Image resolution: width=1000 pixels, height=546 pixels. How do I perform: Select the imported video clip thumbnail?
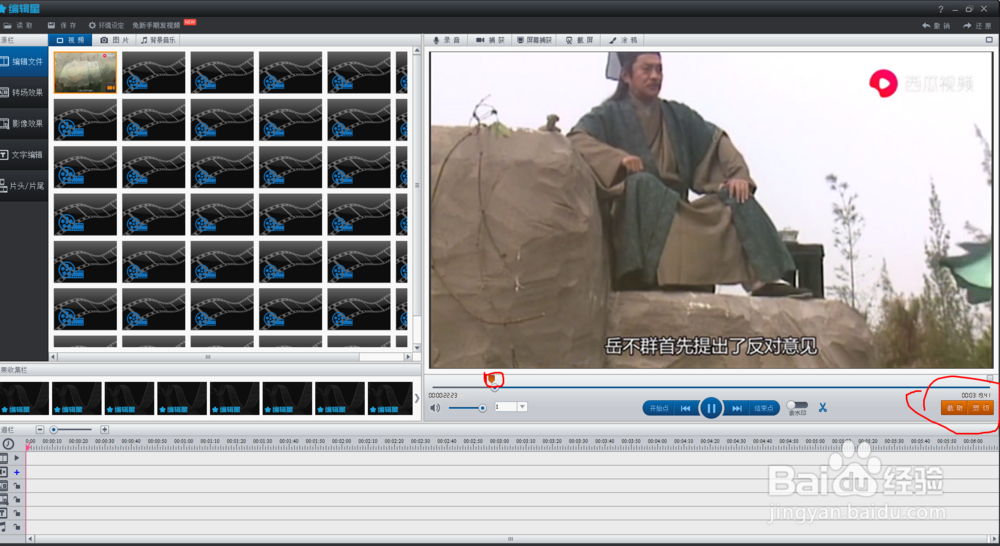click(85, 73)
